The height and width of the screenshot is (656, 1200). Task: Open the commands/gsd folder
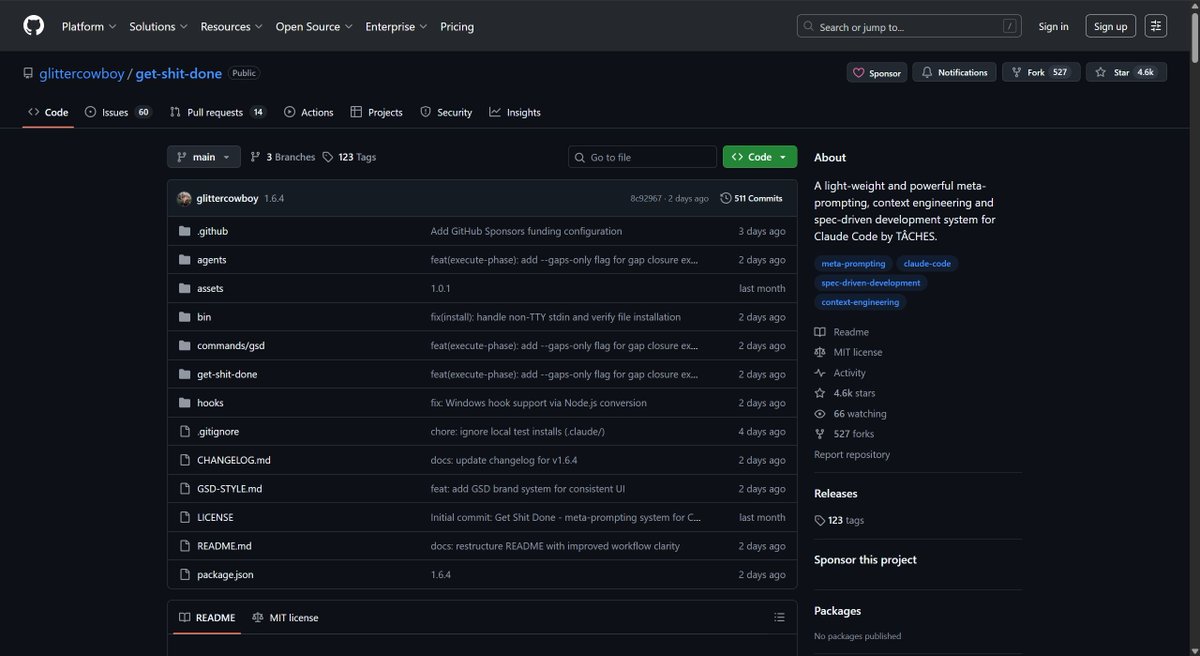[x=231, y=346]
